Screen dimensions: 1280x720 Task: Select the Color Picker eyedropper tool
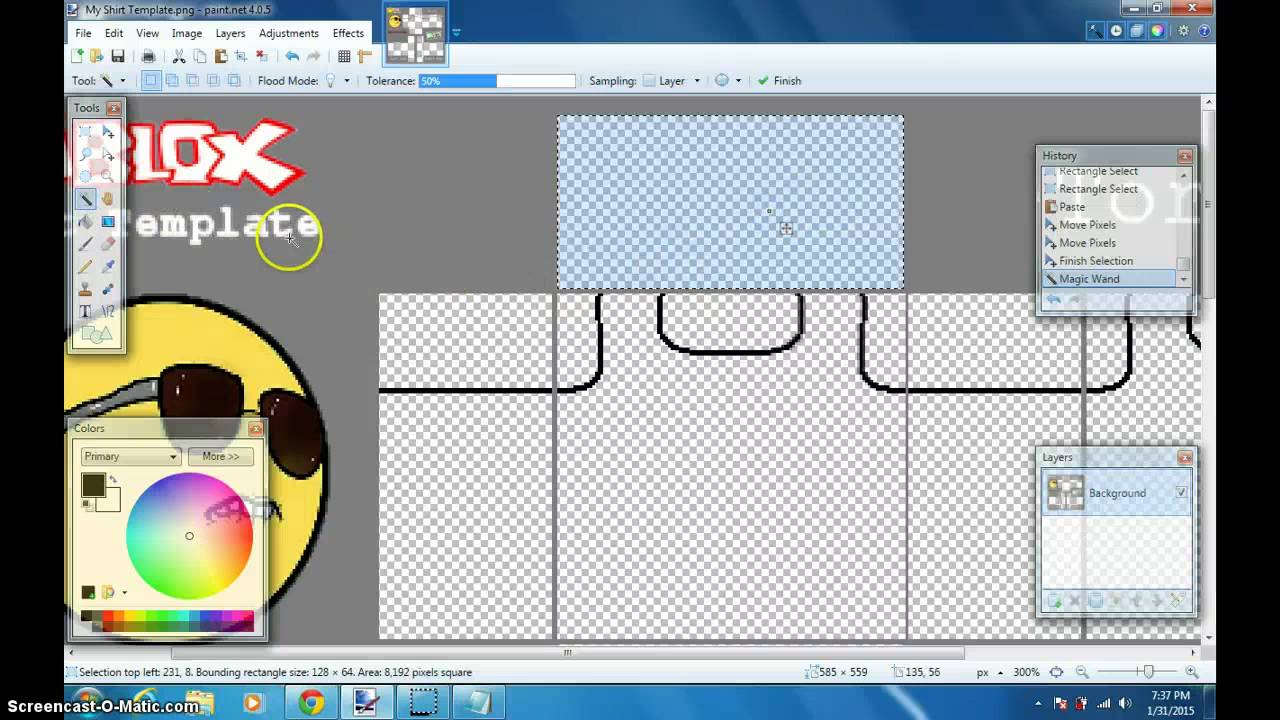click(108, 266)
